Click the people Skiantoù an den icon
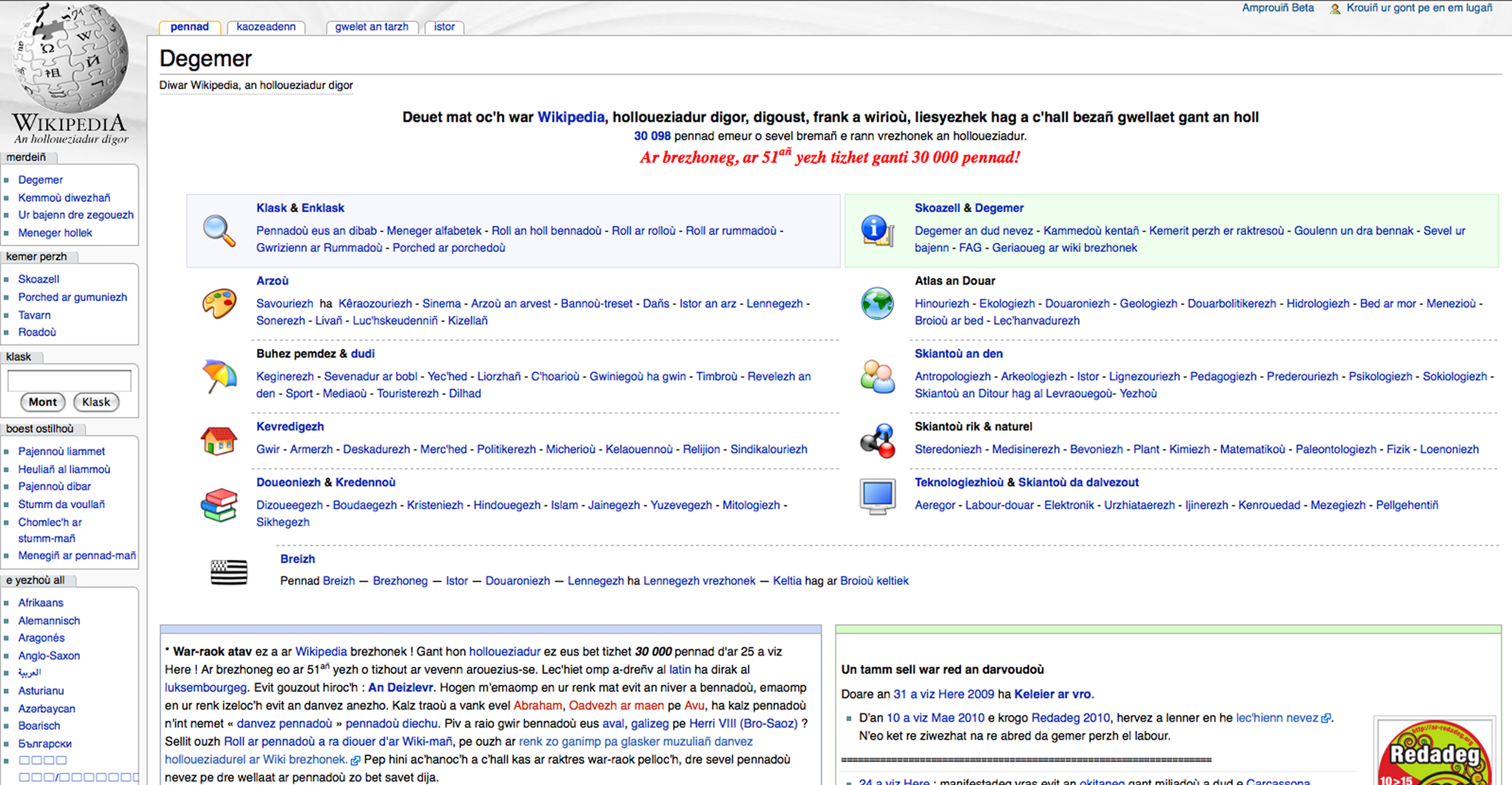Image resolution: width=1512 pixels, height=785 pixels. [877, 376]
